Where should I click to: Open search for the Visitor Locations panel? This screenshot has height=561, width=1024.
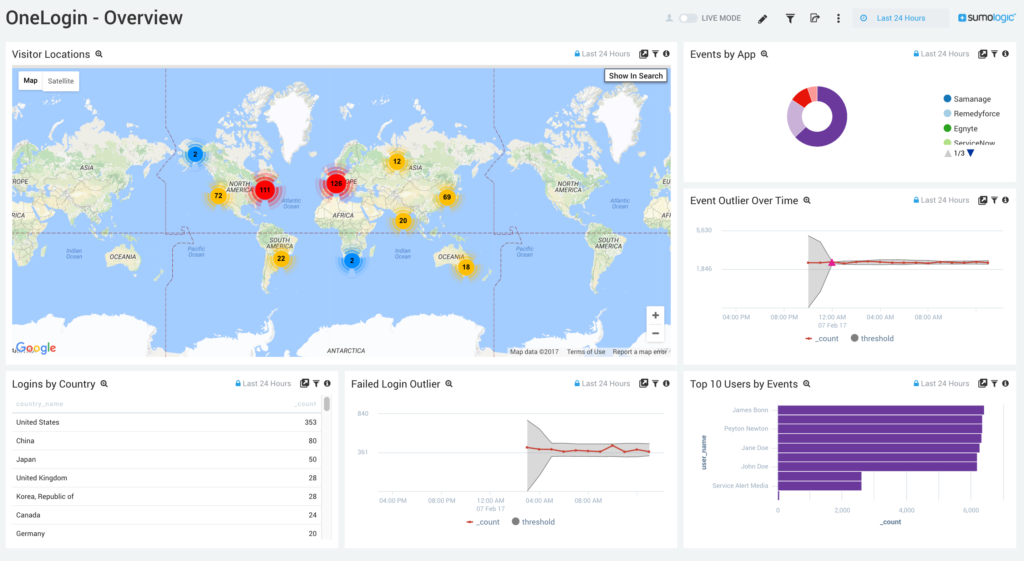[99, 54]
